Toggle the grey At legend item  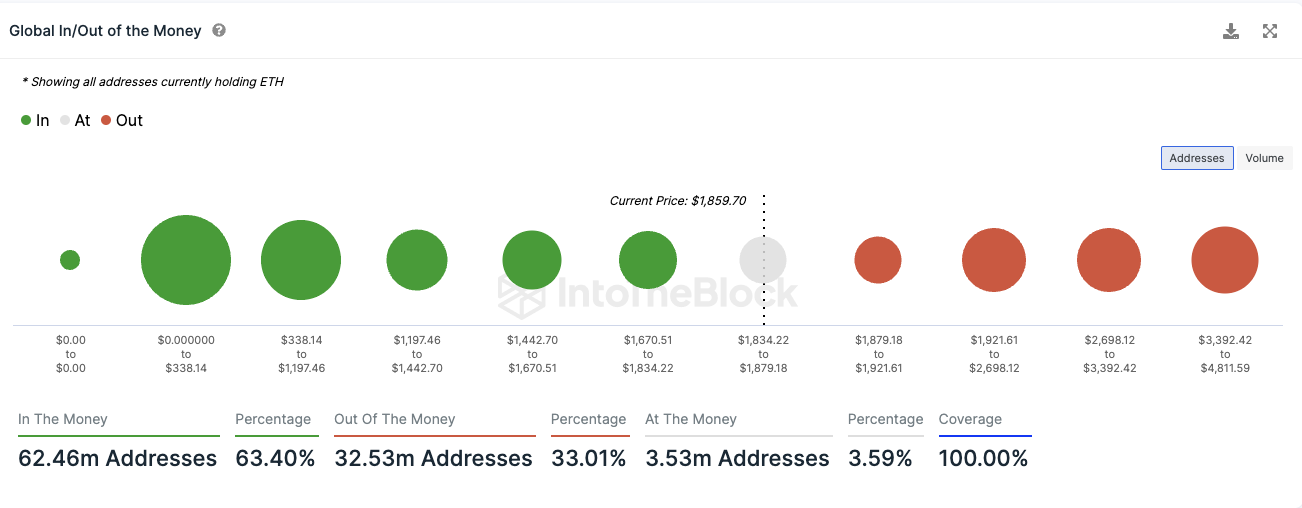[75, 120]
